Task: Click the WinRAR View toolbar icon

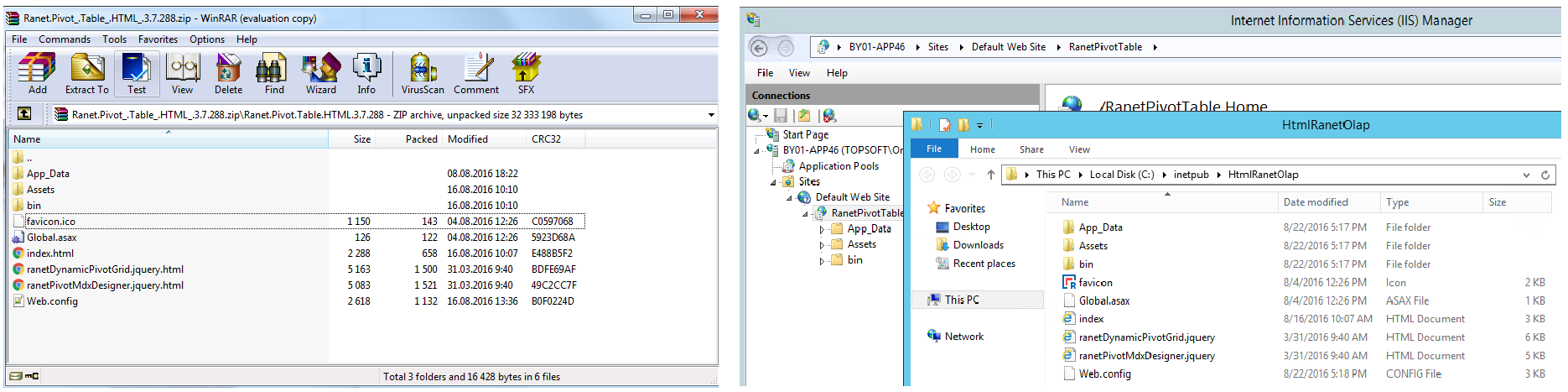Action: (182, 73)
